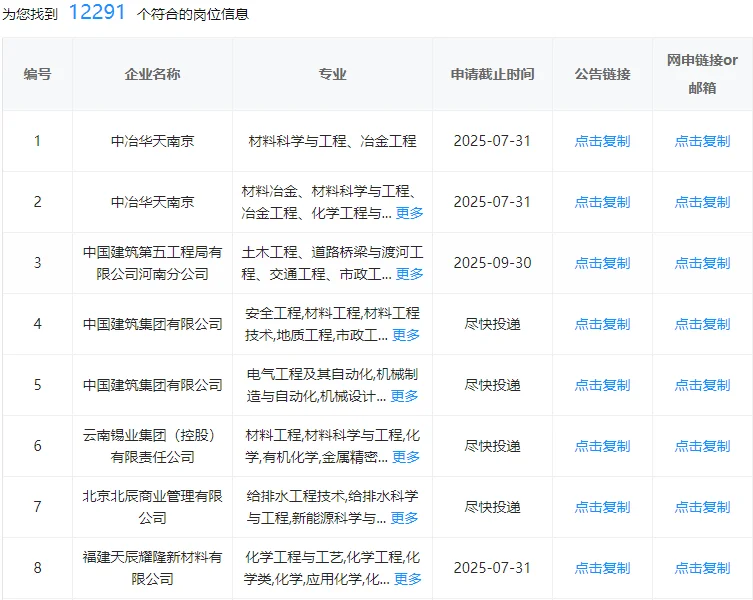753x600 pixels.
Task: Copy the 网申链接 for 中国建筑第五工程局 row
Action: coord(702,263)
